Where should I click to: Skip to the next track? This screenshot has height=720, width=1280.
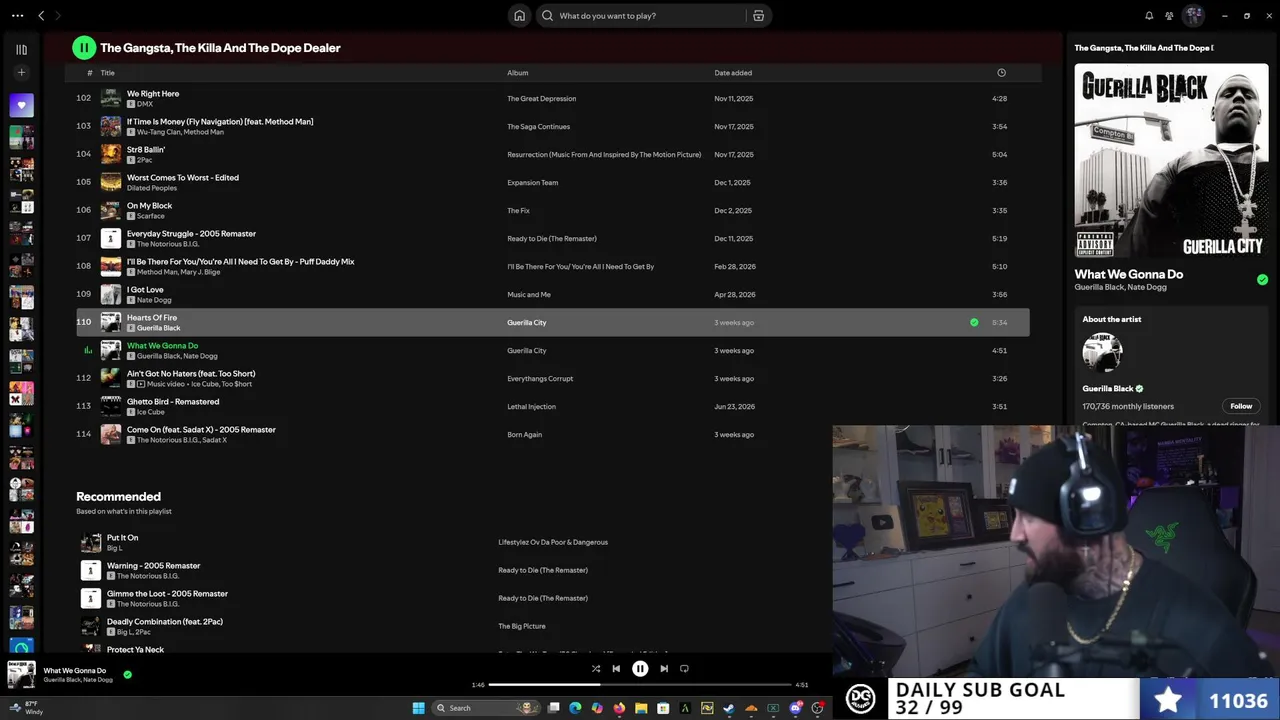664,669
